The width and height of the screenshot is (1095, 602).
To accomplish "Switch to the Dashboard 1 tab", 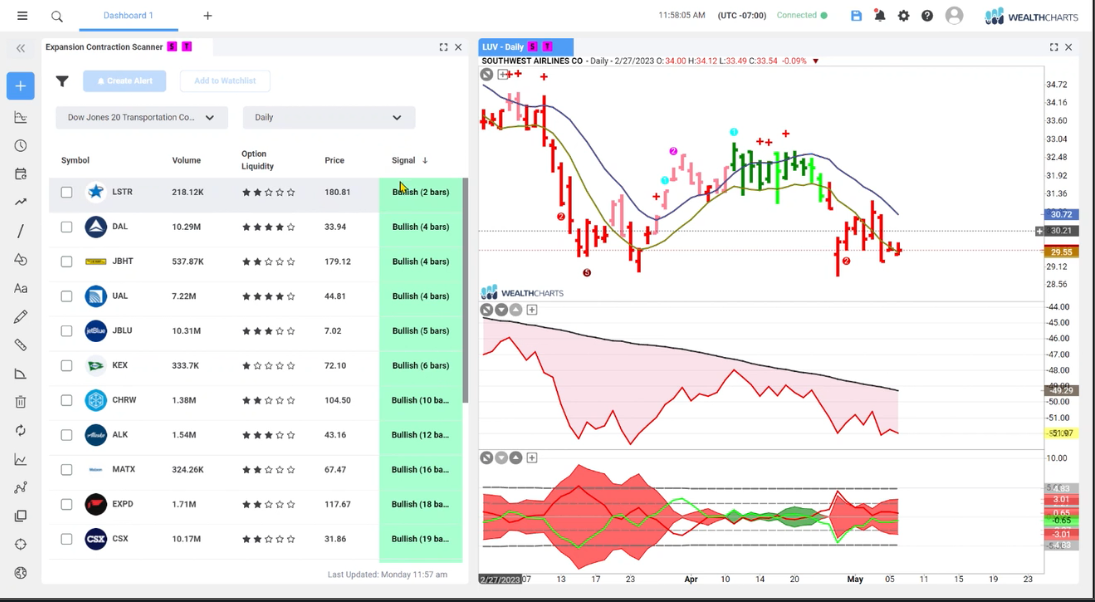I will pyautogui.click(x=128, y=15).
